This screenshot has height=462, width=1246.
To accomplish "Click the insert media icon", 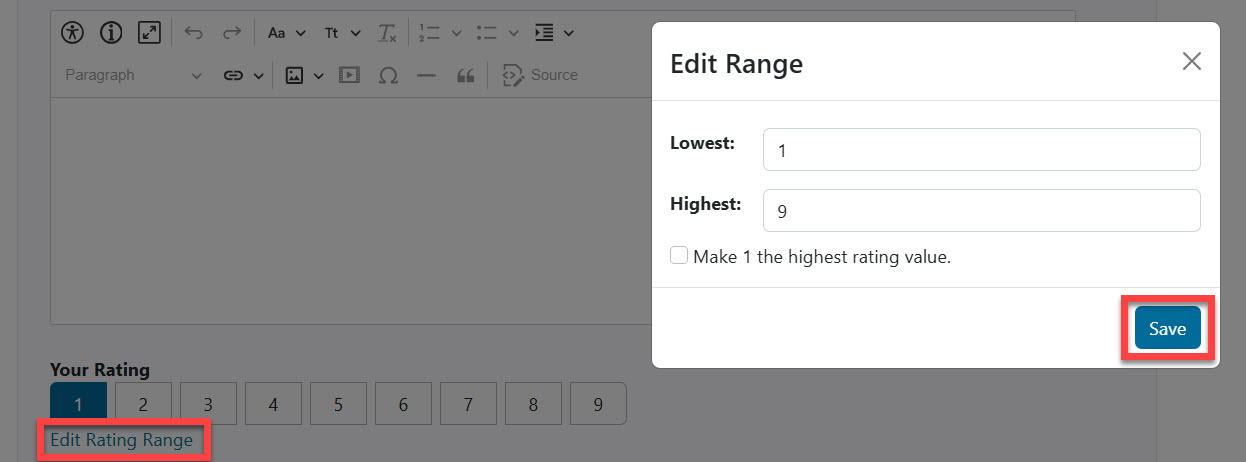I will tap(349, 75).
